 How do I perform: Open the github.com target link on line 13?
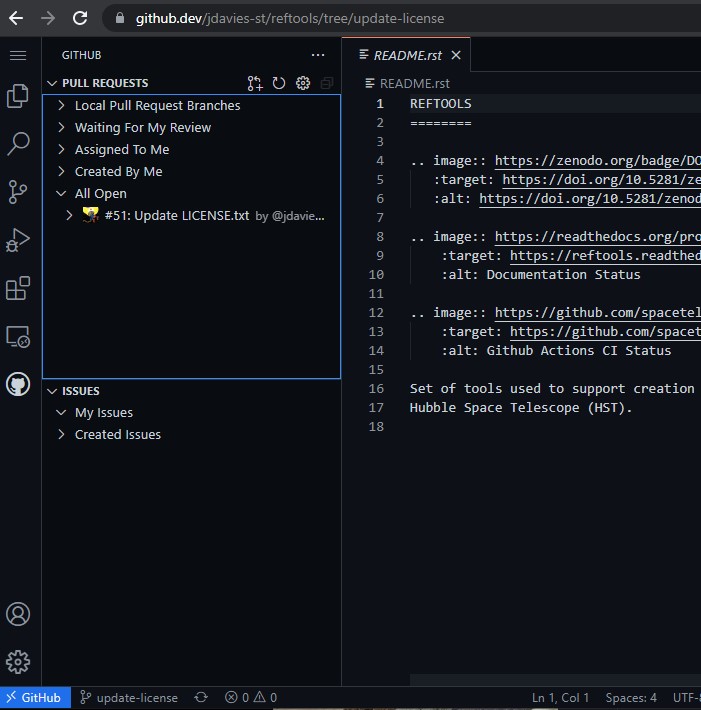coord(605,331)
